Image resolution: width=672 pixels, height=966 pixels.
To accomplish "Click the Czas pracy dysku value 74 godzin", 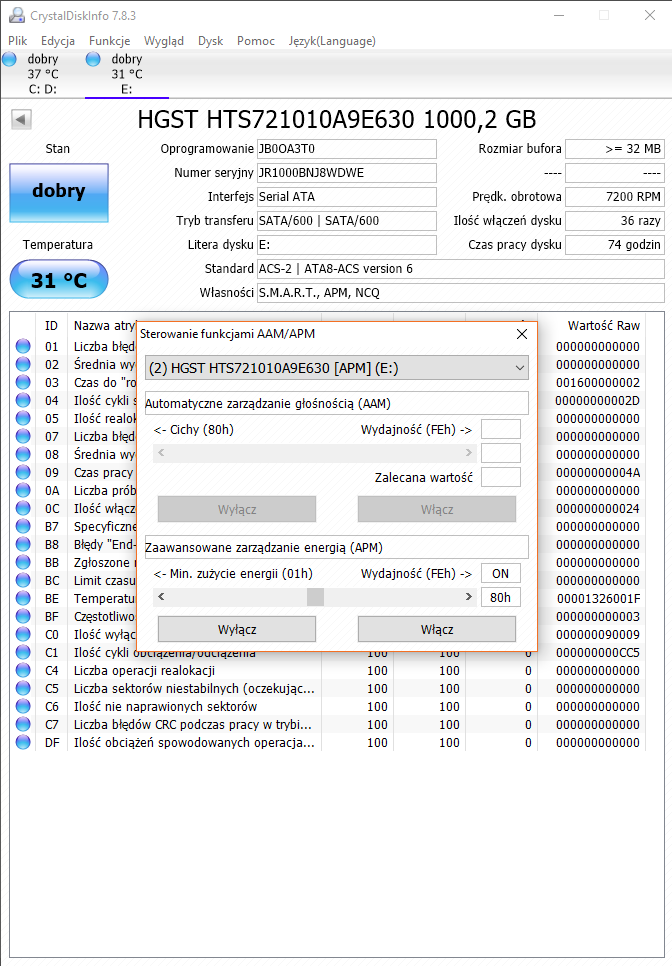I will 615,245.
